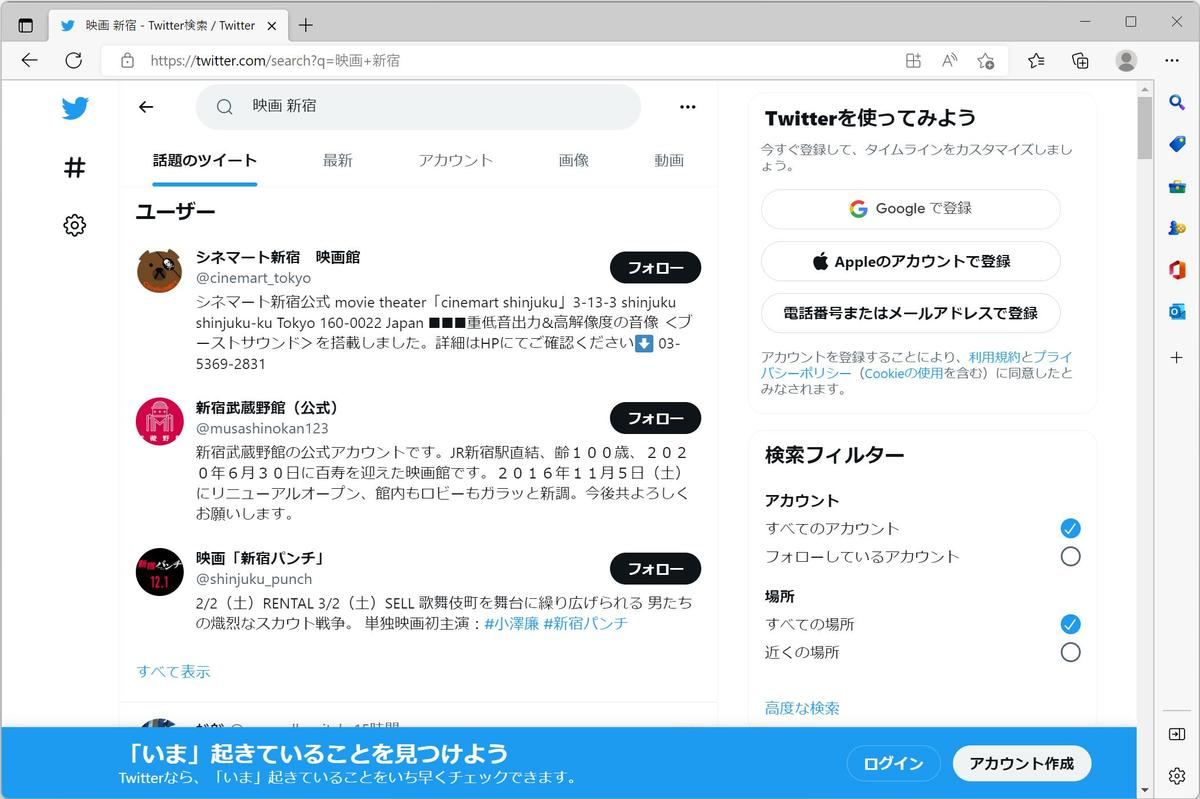The height and width of the screenshot is (799, 1200).
Task: View site information lock icon
Action: (x=127, y=60)
